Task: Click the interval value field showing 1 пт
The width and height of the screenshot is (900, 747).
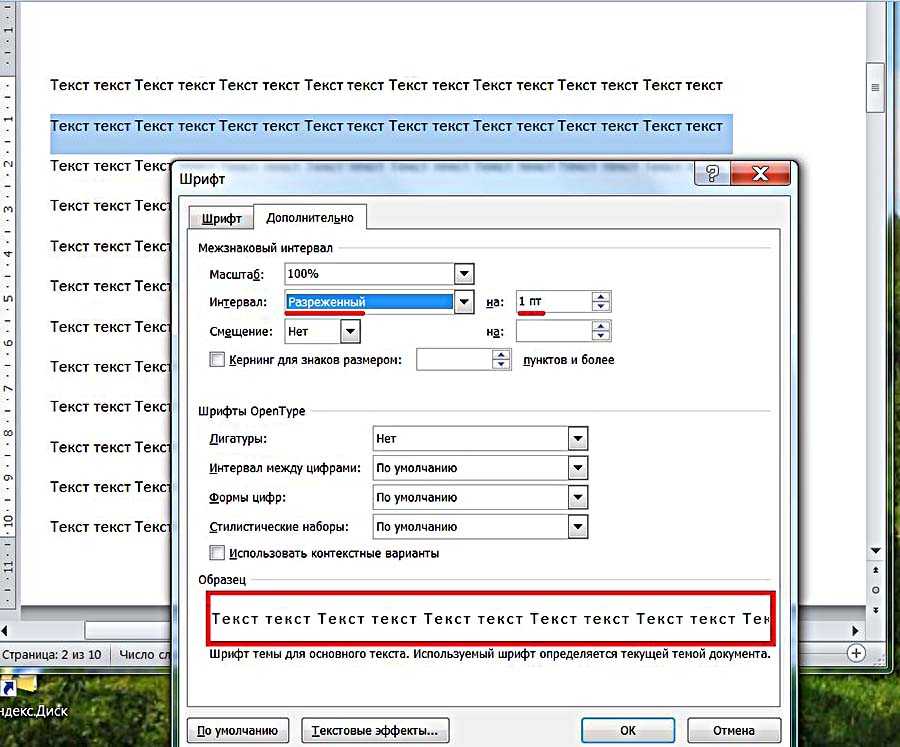Action: click(x=552, y=302)
